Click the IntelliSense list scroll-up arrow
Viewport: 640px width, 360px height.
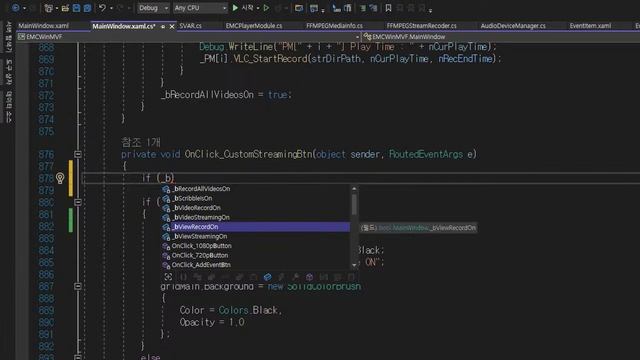click(354, 189)
